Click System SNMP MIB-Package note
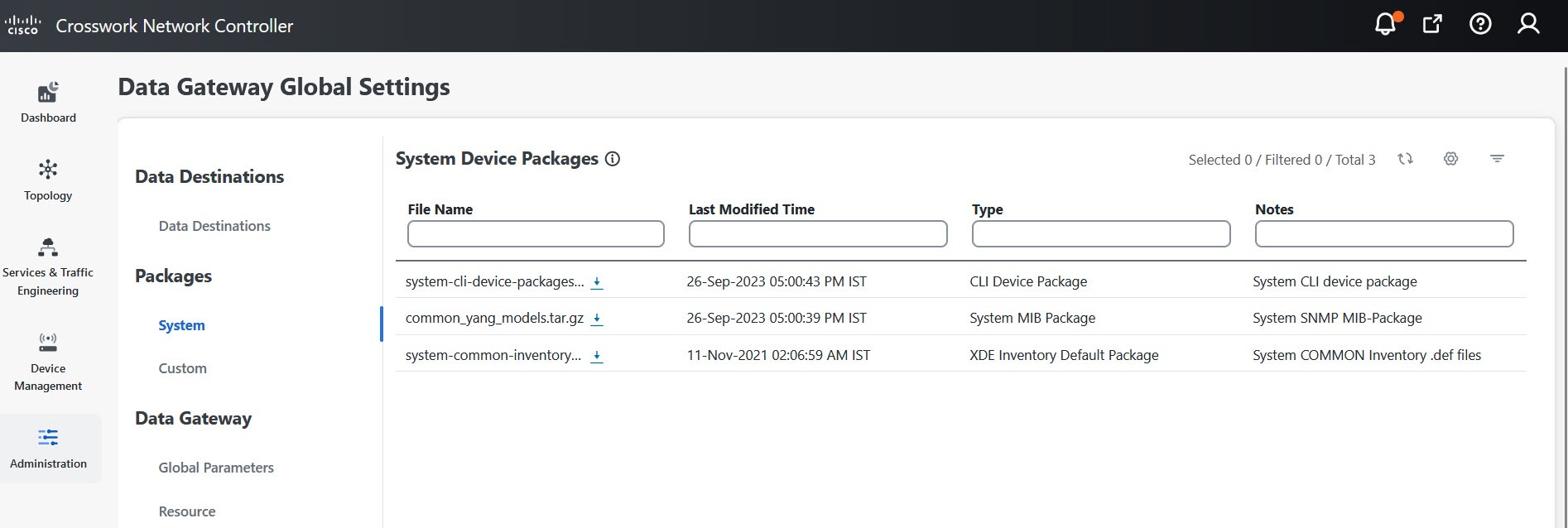 tap(1337, 318)
